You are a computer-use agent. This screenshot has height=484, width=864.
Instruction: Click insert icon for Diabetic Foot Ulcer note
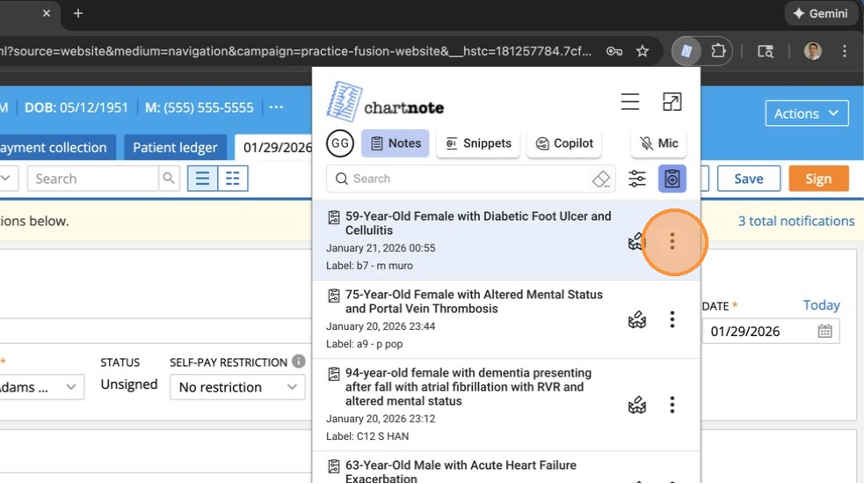[x=636, y=241]
